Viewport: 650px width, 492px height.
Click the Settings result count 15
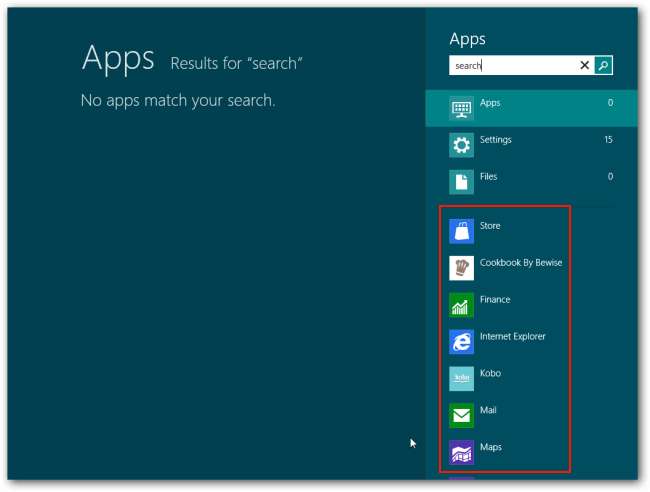click(x=608, y=140)
